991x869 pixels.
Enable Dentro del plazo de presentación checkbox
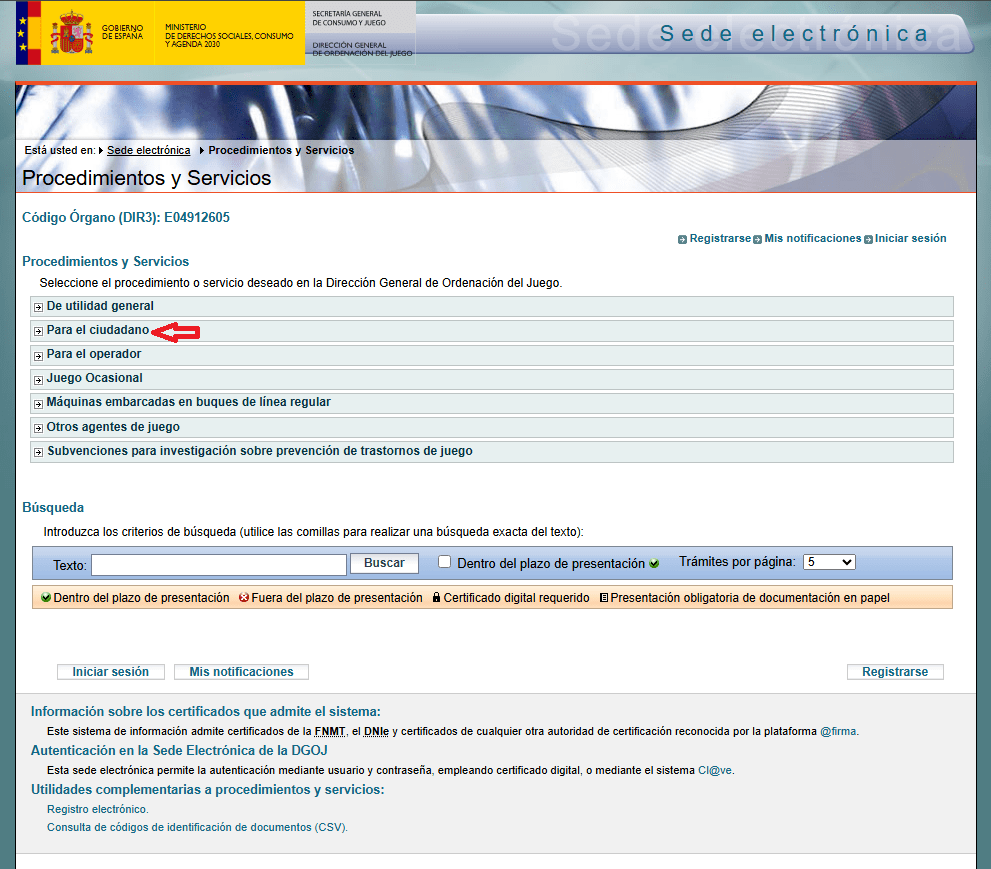pos(445,562)
